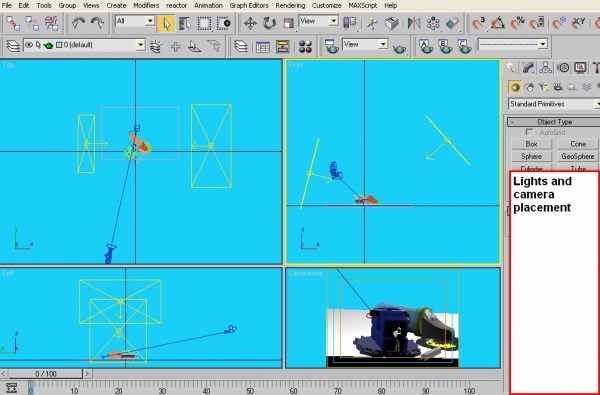Toggle Window/Crossing selection mode
Viewport: 600px width, 395px height.
click(x=223, y=23)
